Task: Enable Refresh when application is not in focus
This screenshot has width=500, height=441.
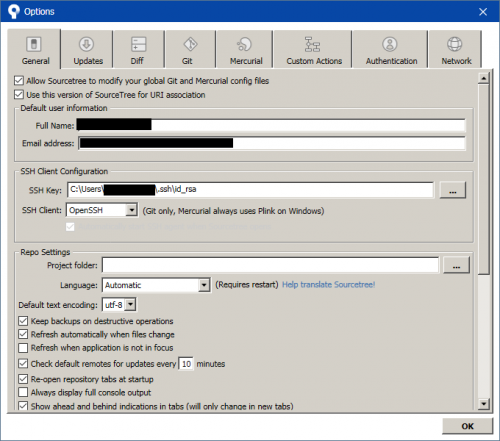Action: (x=23, y=348)
